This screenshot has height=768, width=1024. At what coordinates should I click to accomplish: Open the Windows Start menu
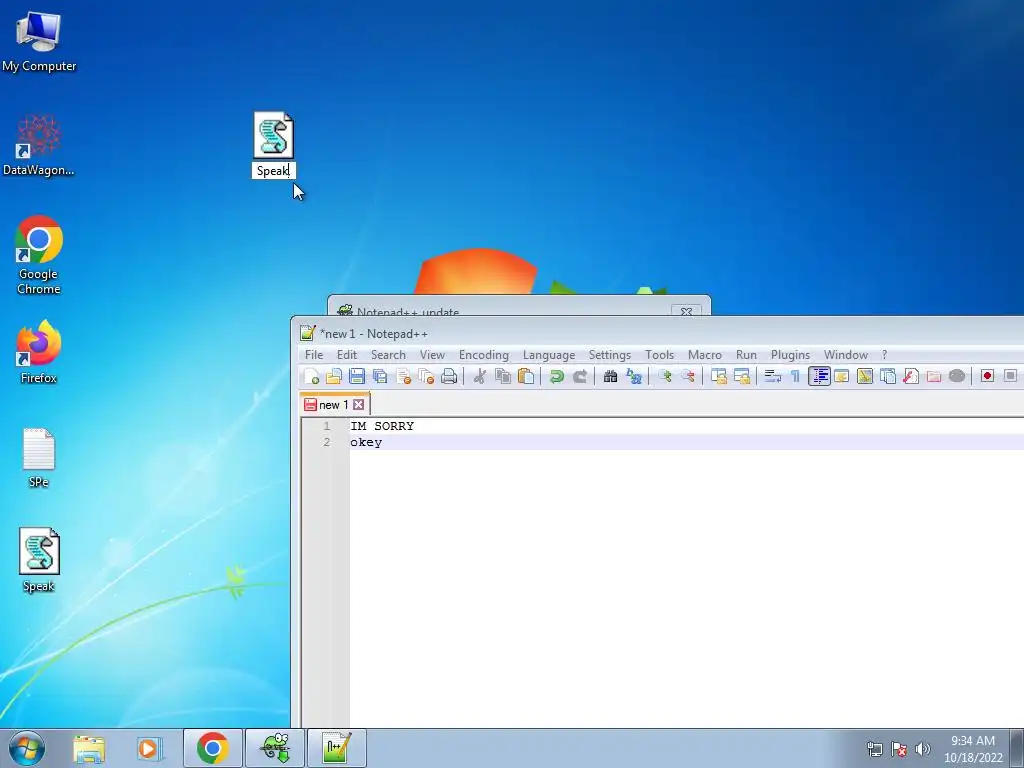pos(26,748)
